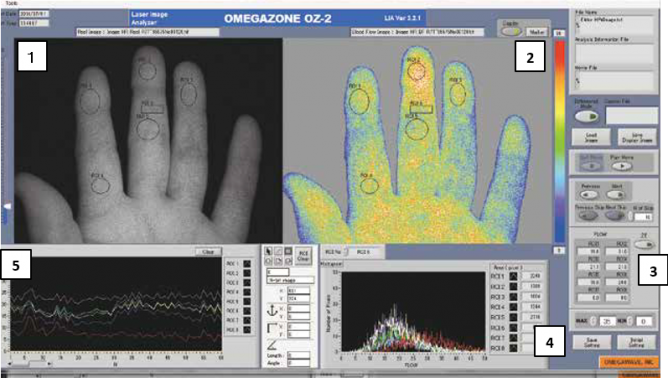668x378 pixels.
Task: Click ROI 4 swatch in time-graph legend
Action: [x=247, y=292]
